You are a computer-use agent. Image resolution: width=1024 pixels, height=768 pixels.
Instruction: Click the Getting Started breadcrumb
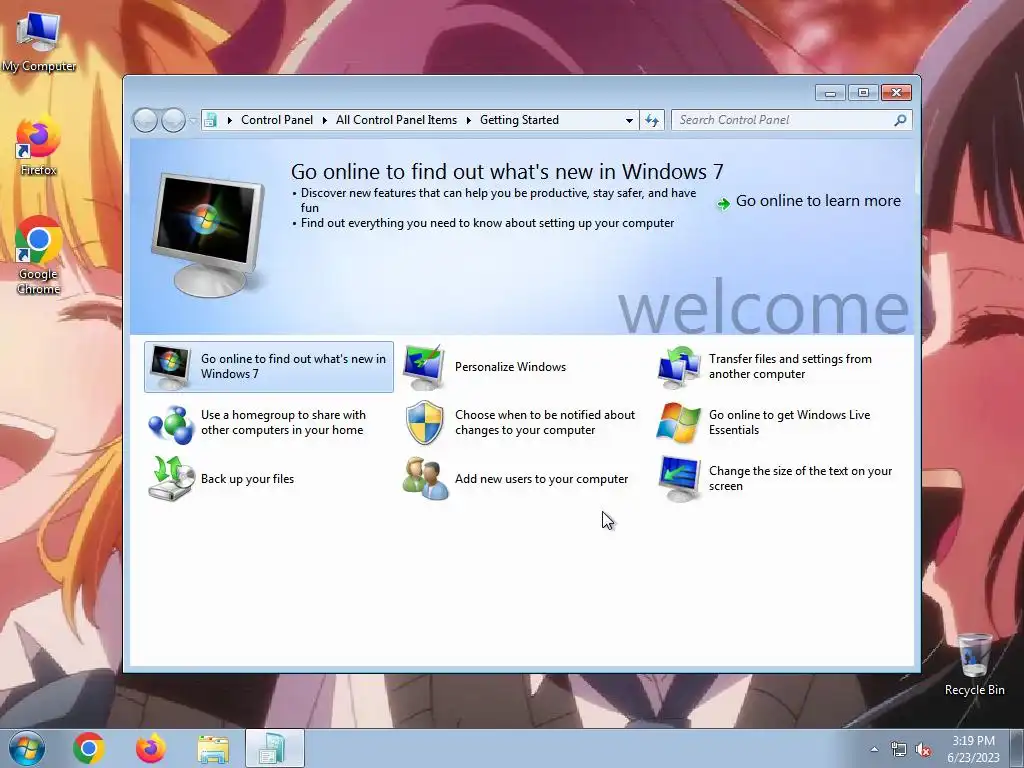click(519, 120)
